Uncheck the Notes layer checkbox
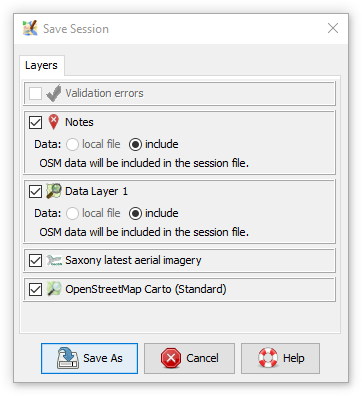This screenshot has width=362, height=396. coord(35,122)
